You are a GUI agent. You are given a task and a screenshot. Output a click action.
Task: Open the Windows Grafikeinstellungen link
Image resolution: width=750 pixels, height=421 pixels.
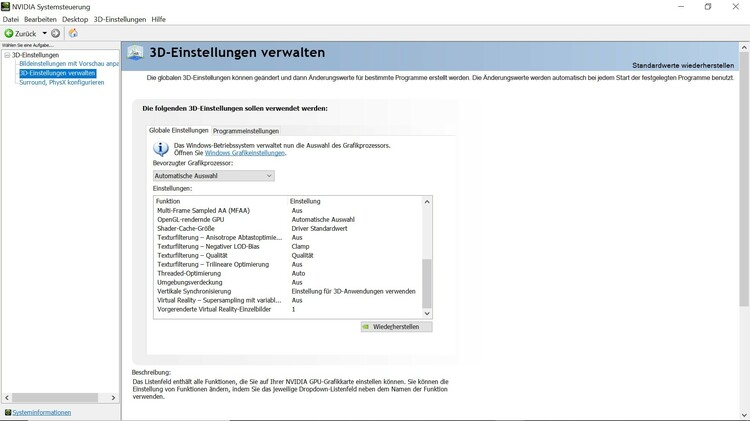coord(245,153)
